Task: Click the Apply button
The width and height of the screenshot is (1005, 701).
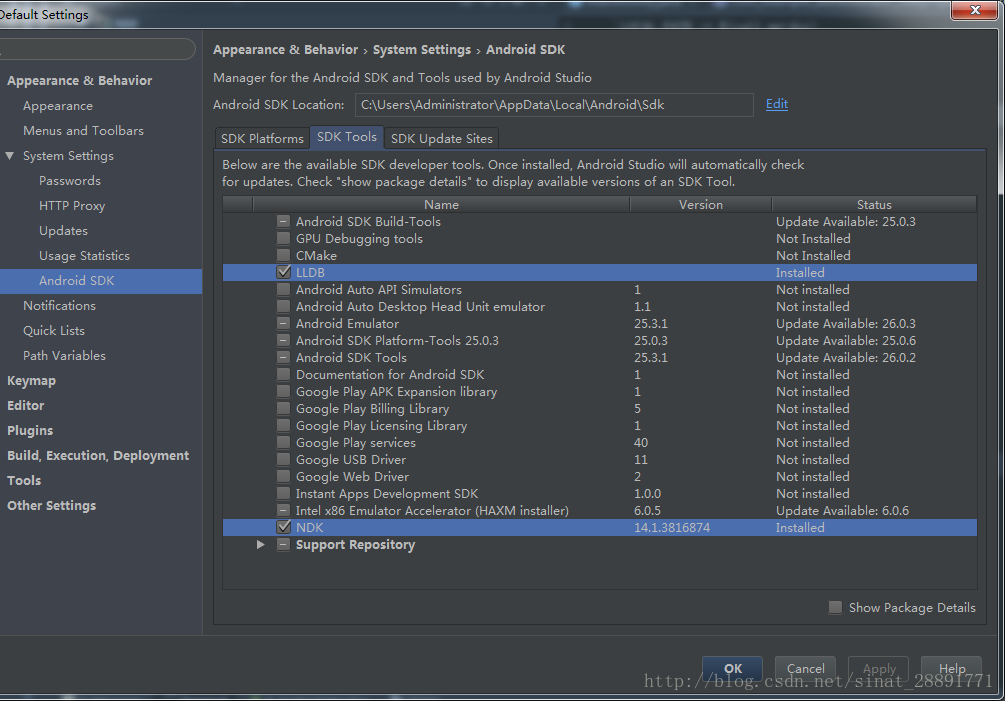Action: 879,668
